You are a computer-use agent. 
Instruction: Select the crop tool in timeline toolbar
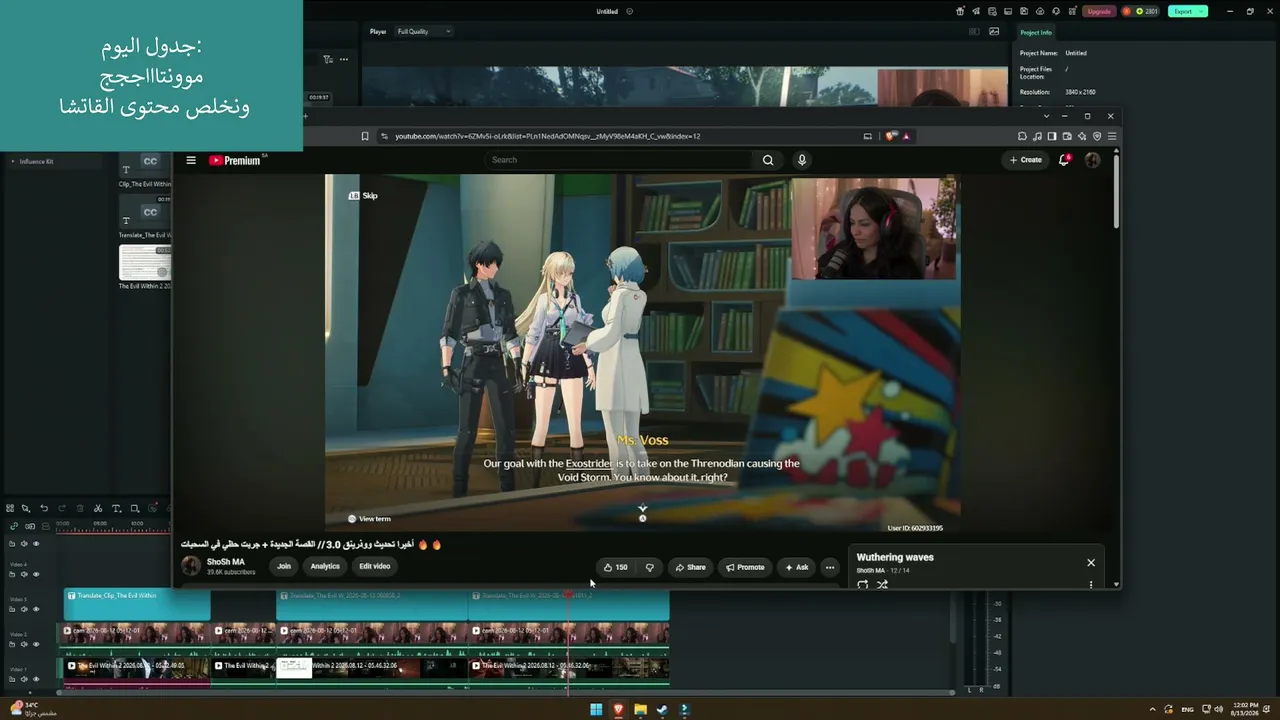point(134,508)
